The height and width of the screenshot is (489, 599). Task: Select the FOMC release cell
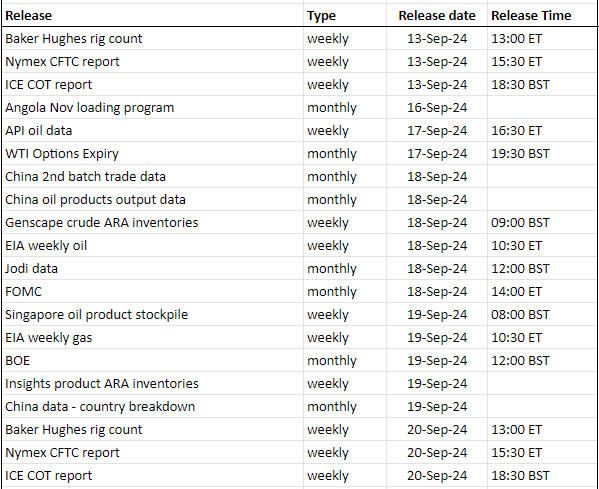152,291
